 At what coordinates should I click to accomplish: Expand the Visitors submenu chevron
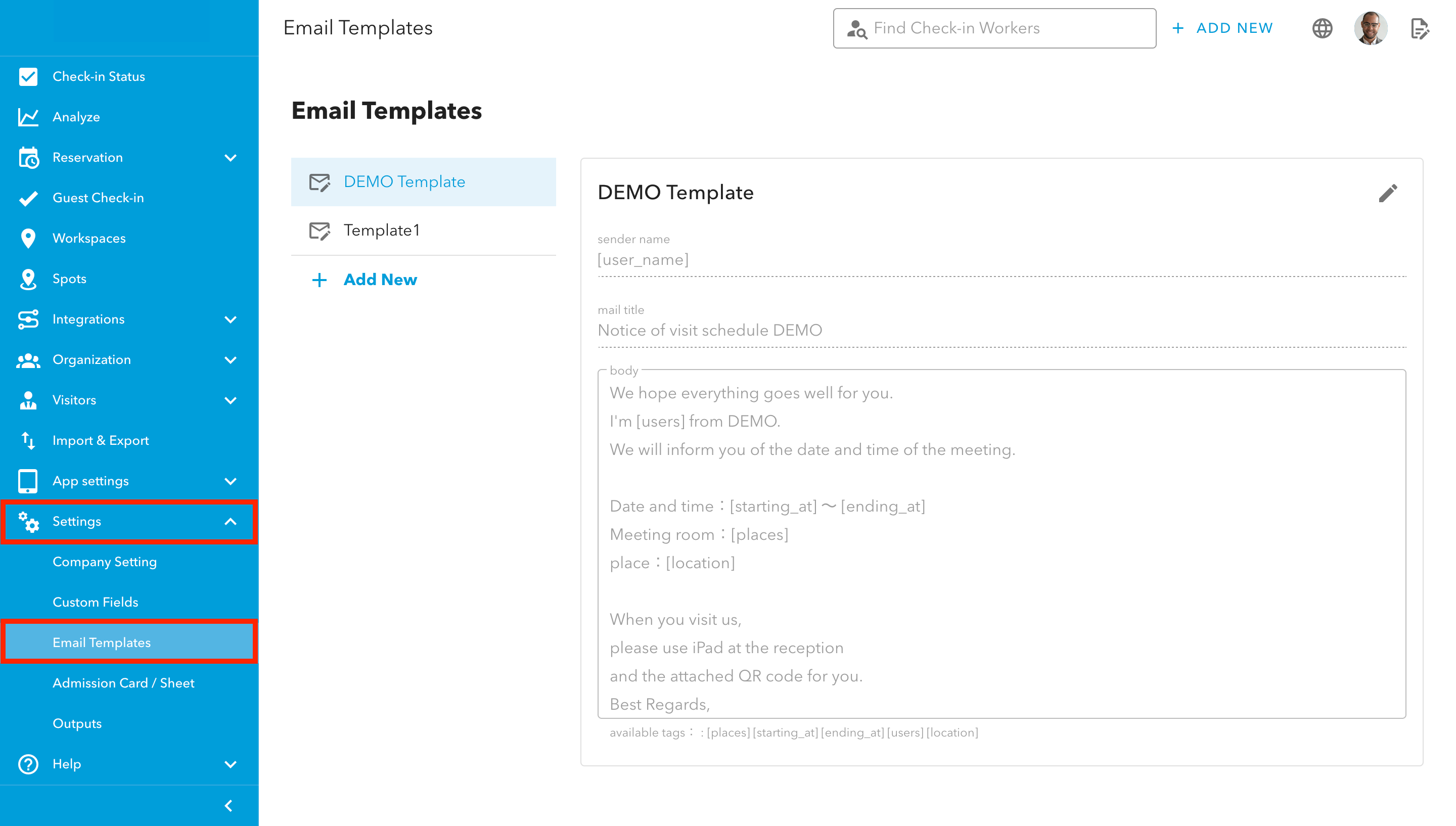pyautogui.click(x=231, y=400)
